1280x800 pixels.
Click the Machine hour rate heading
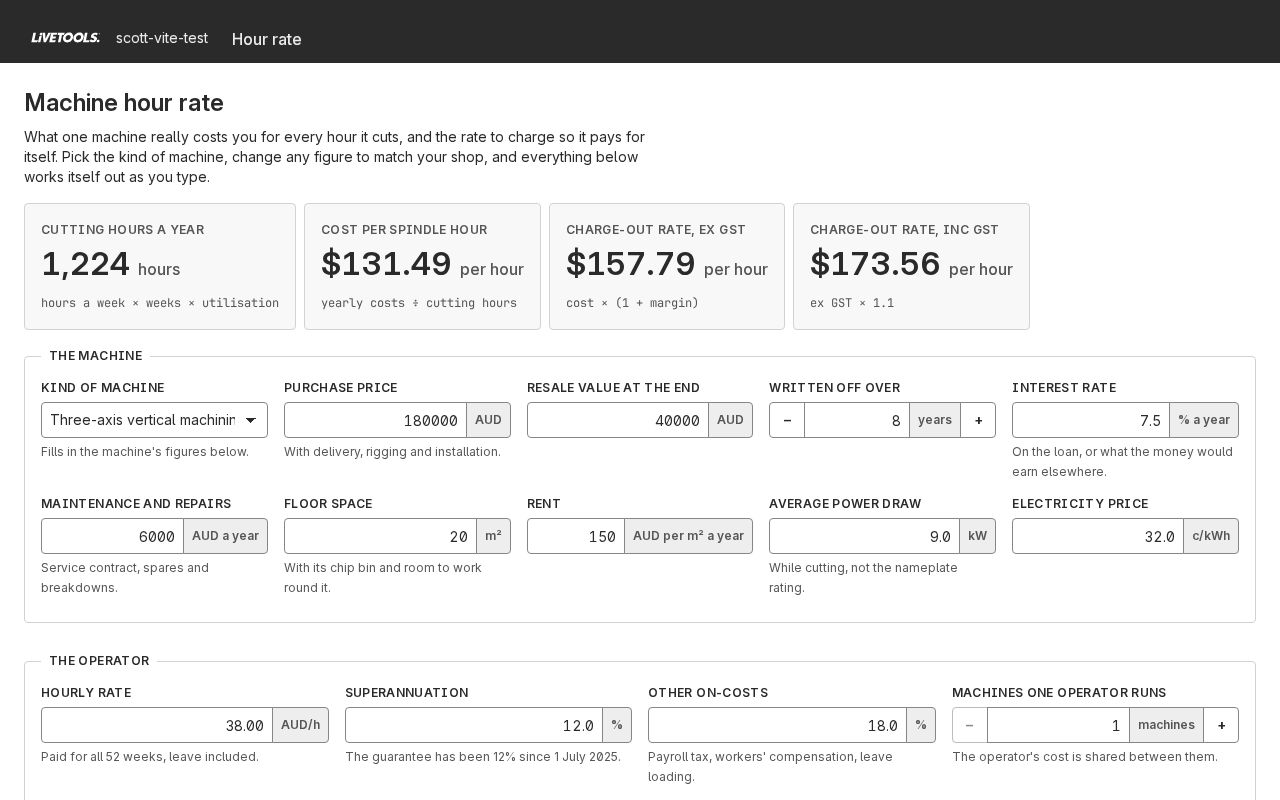coord(124,103)
